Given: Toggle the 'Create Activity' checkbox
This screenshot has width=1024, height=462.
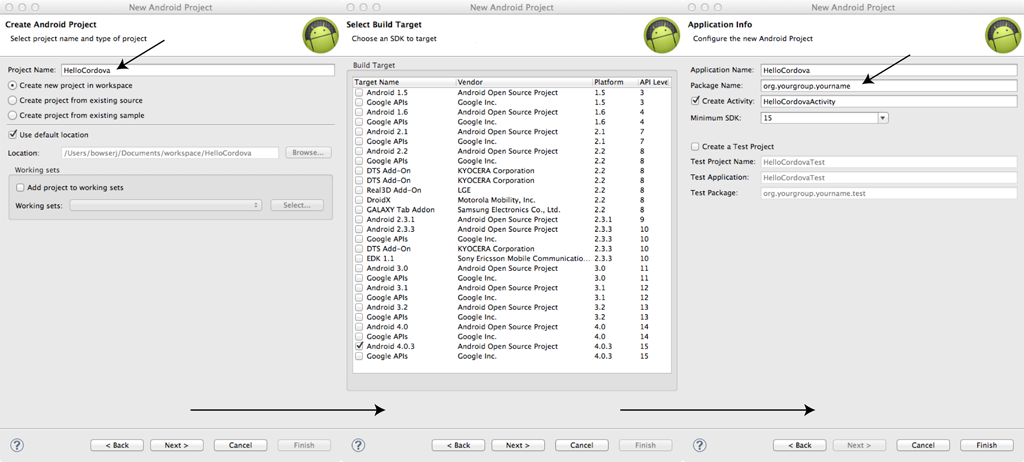Looking at the screenshot, I should click(x=696, y=101).
